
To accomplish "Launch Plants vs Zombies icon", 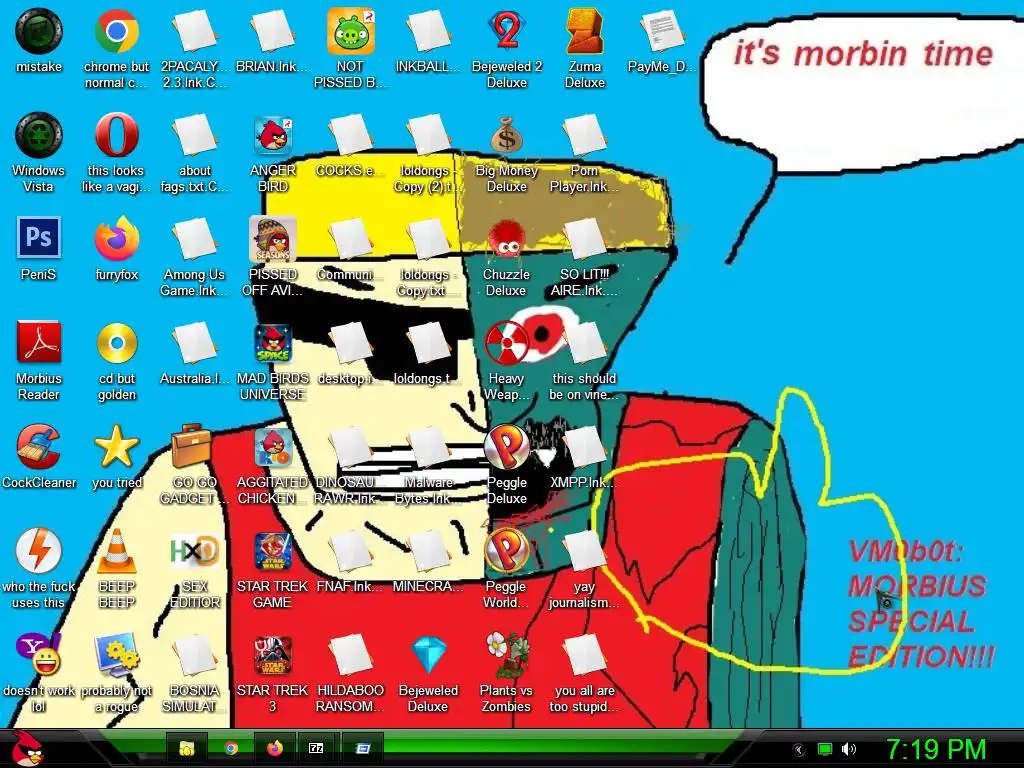I will (x=507, y=654).
